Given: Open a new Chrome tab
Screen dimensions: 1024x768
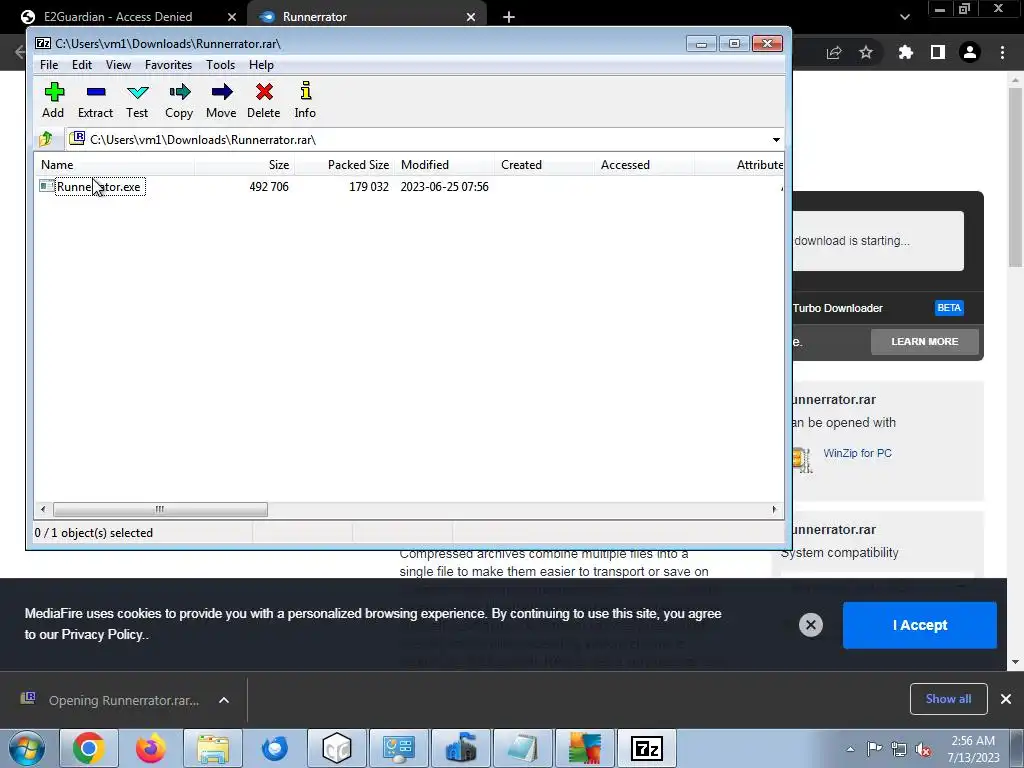Looking at the screenshot, I should coord(509,17).
